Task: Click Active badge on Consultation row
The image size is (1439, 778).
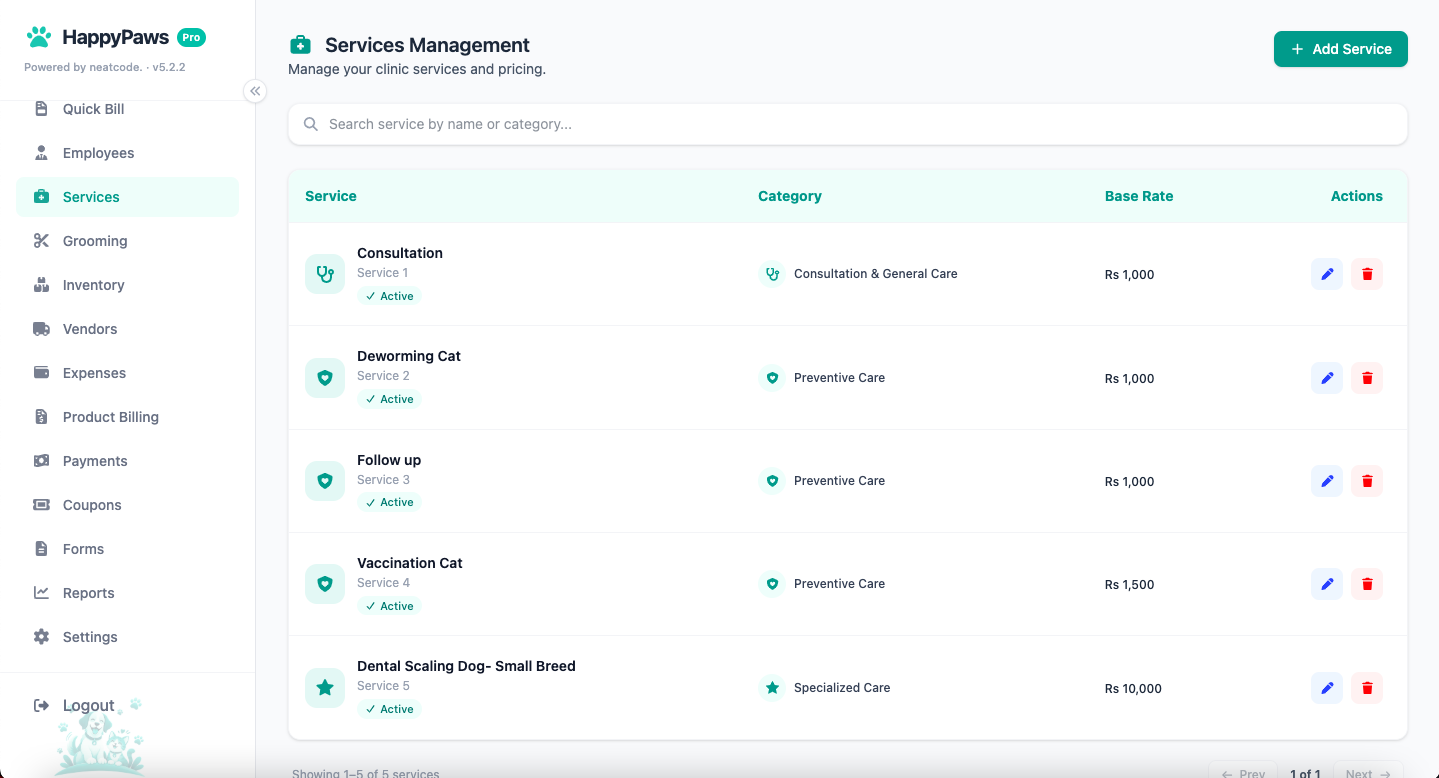Action: point(389,296)
